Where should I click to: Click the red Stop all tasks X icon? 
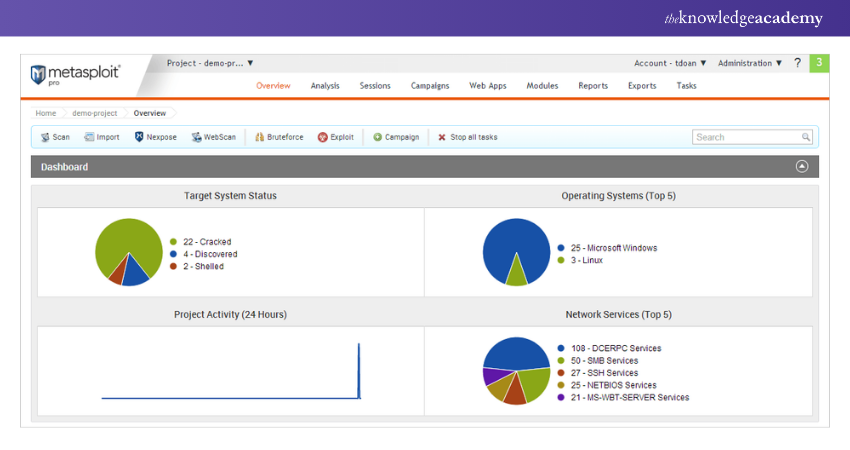pos(442,137)
